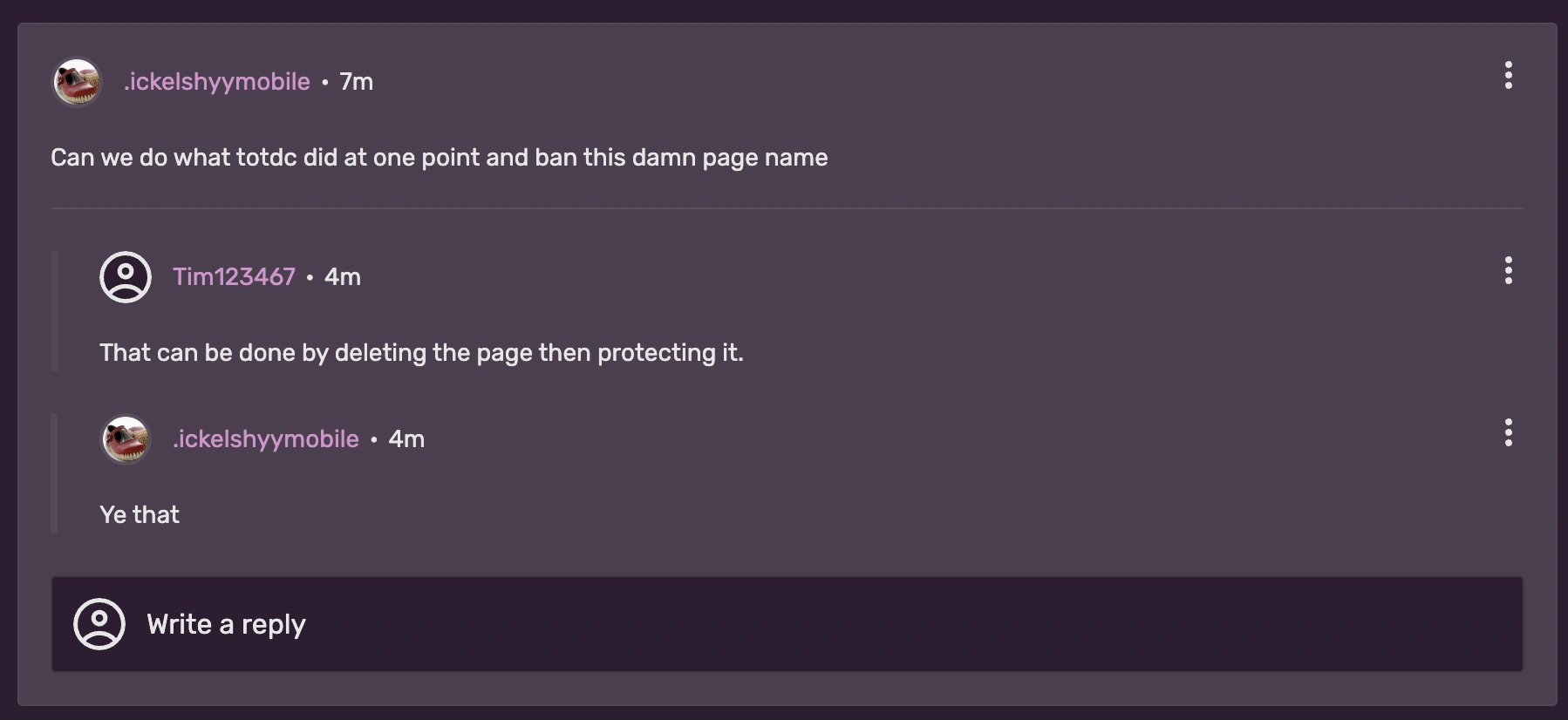
Task: Click the avatar icon inside the reply box
Action: click(x=99, y=624)
